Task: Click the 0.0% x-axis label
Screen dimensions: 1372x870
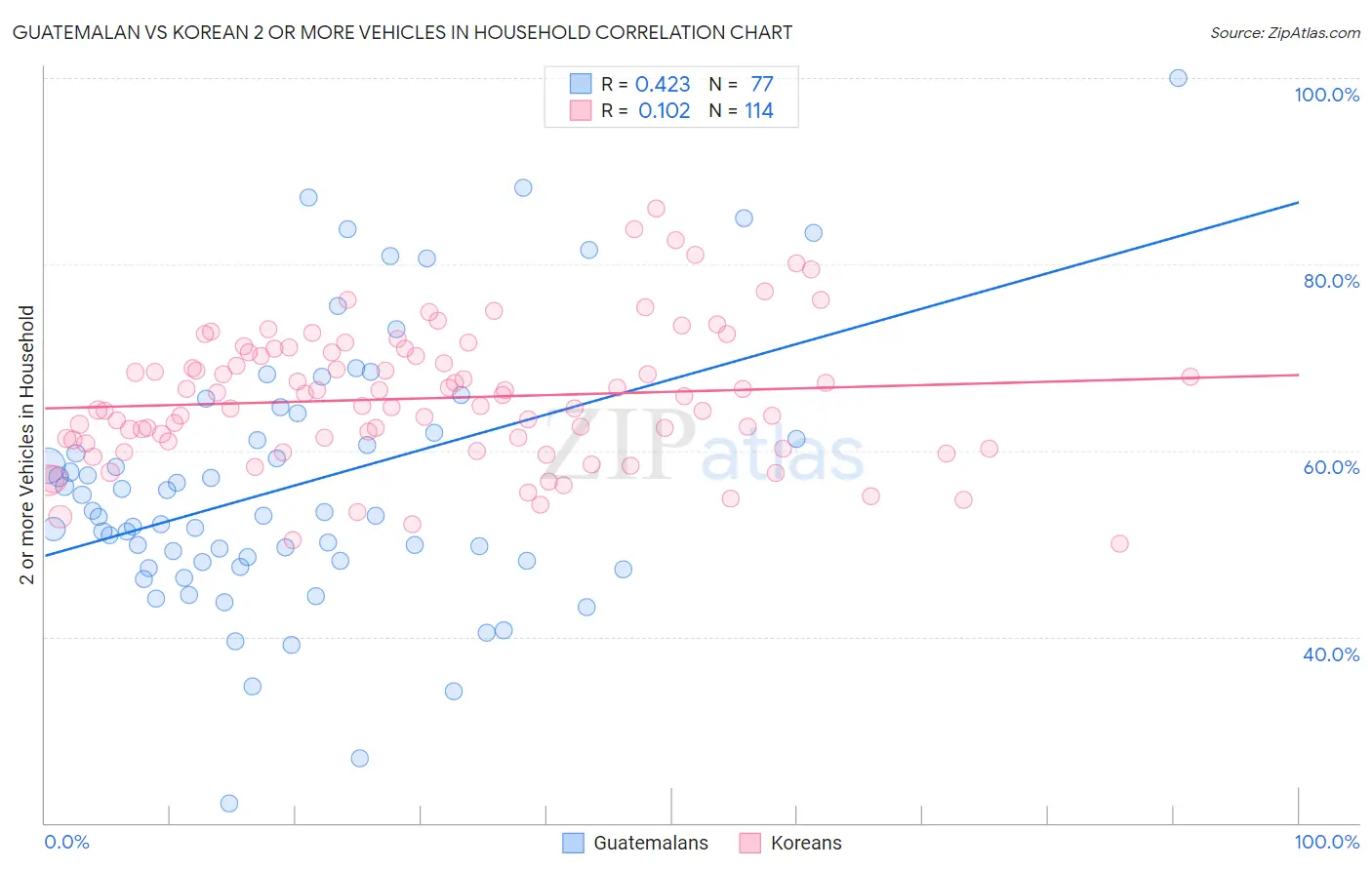Action: point(66,842)
